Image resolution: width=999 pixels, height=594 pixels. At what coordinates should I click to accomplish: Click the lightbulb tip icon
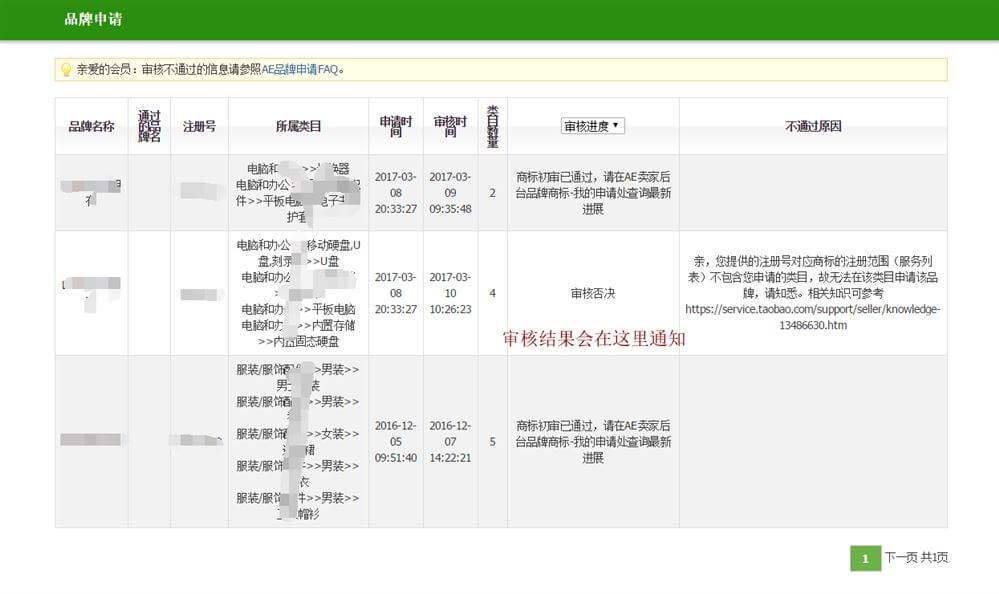pyautogui.click(x=66, y=70)
